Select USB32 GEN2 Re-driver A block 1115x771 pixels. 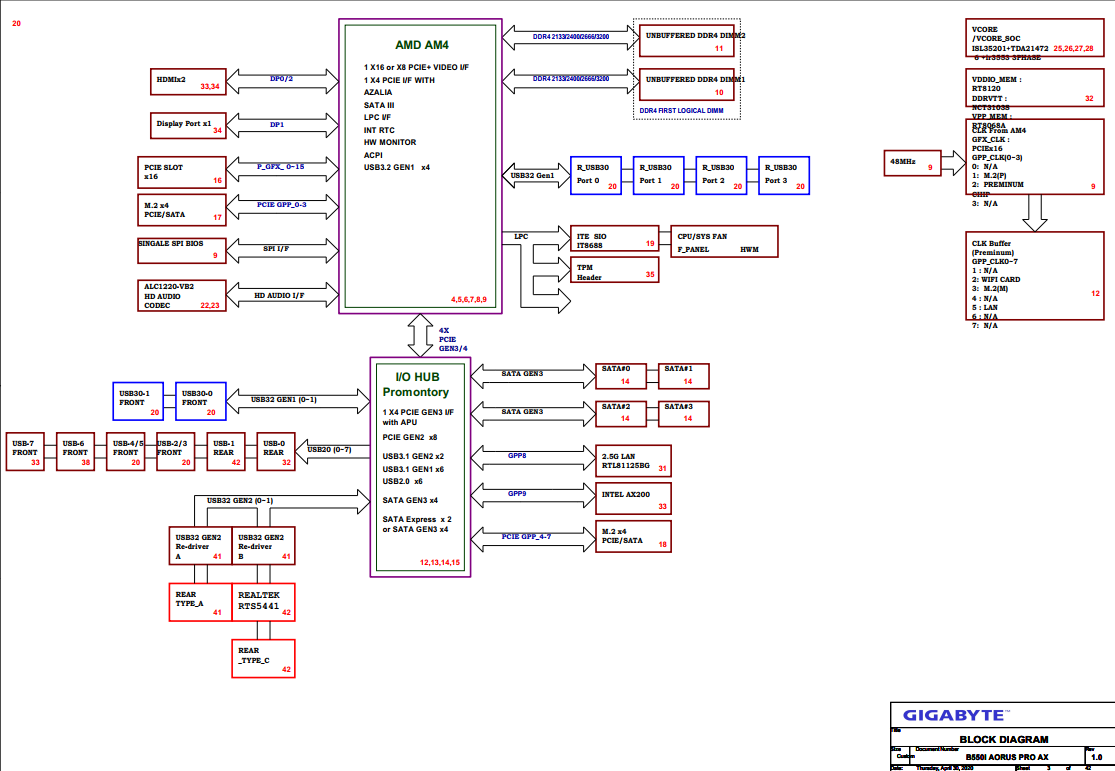(201, 546)
